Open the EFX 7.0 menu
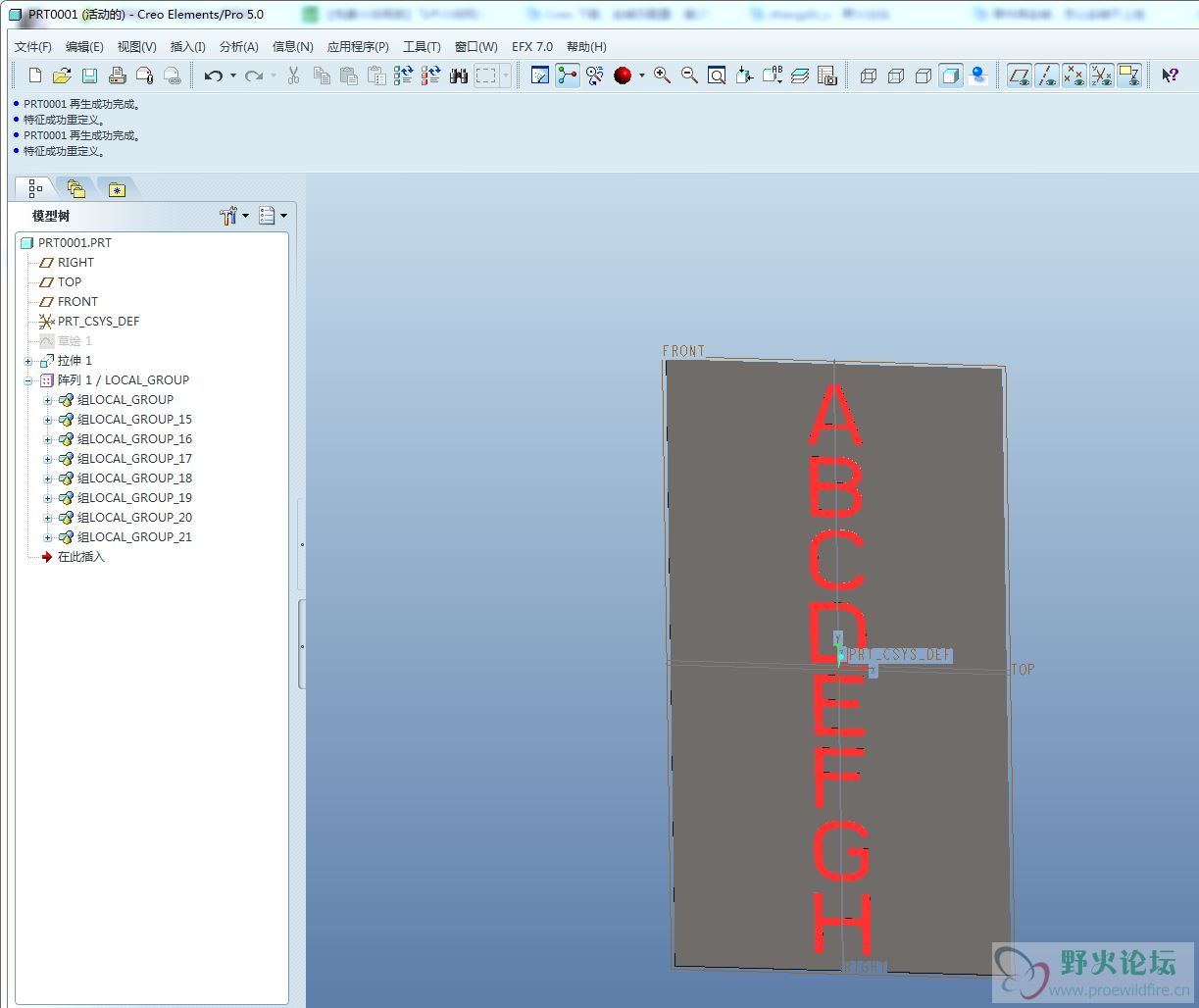Viewport: 1199px width, 1008px height. 532,47
